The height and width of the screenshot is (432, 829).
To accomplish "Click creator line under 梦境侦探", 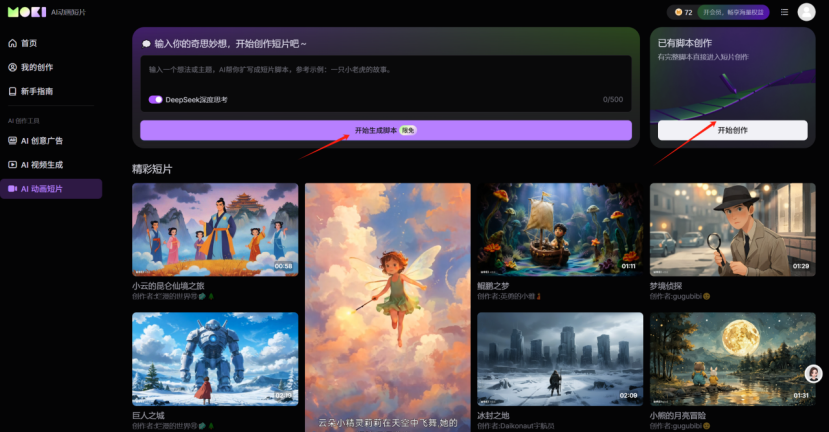I will (680, 297).
